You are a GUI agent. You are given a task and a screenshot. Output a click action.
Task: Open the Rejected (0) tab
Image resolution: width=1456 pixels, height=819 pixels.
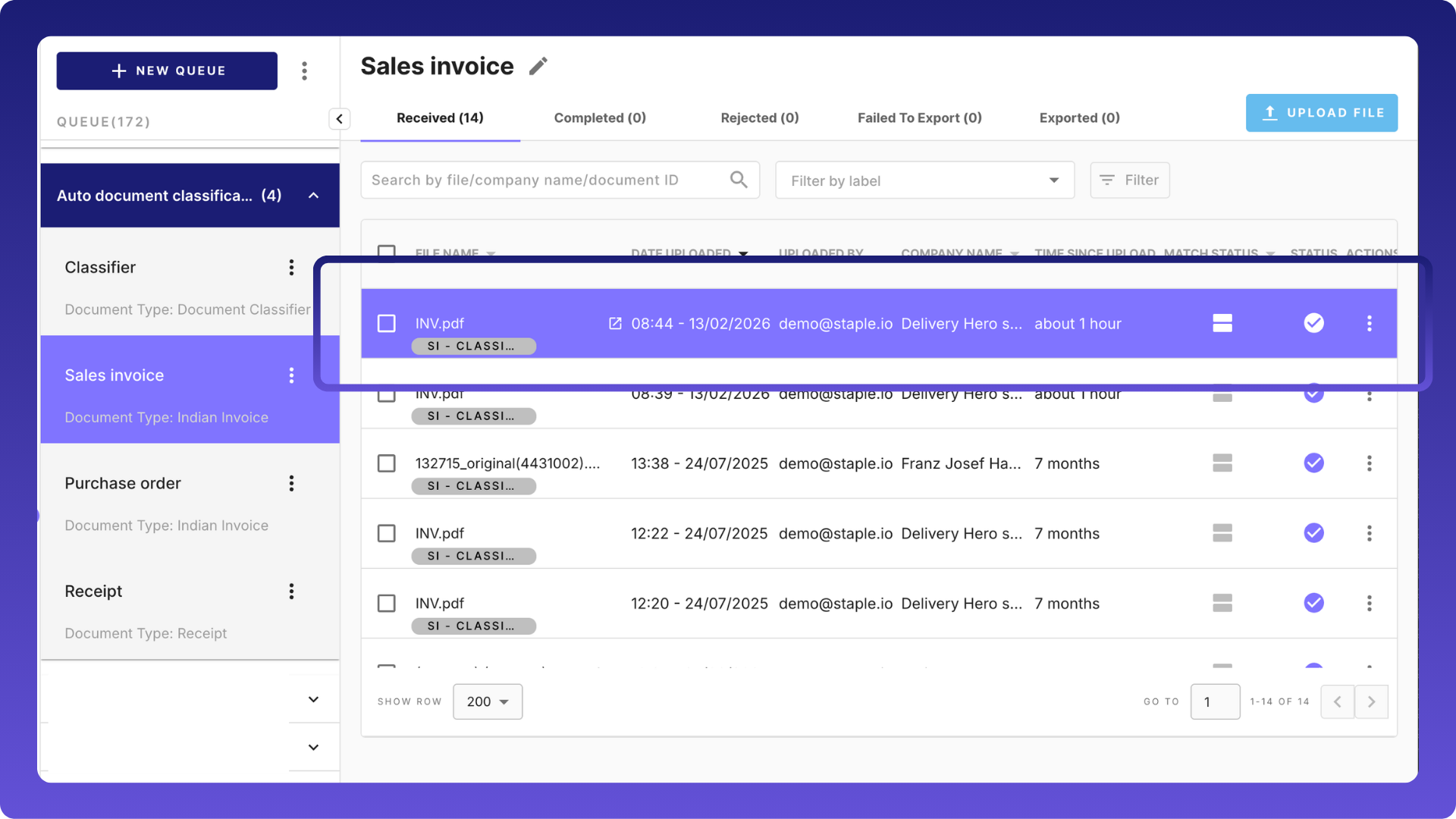click(760, 118)
